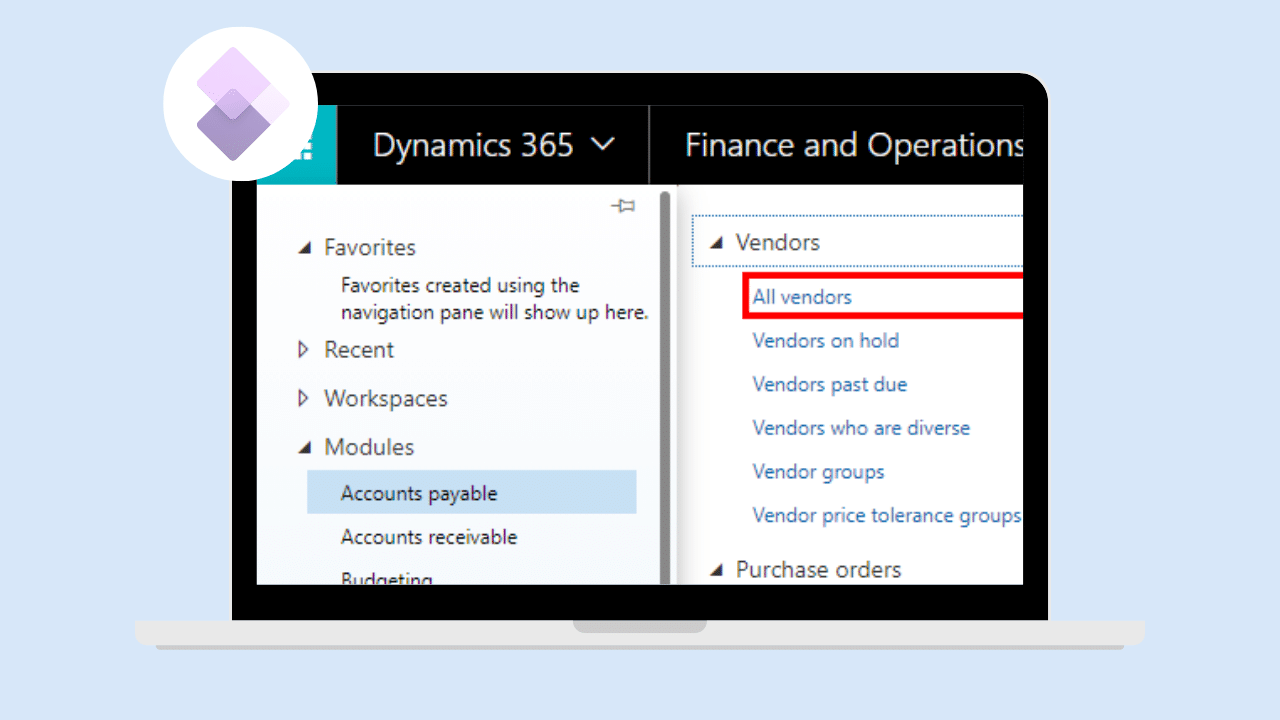
Task: Click the Purchase orders heading text
Action: 819,569
